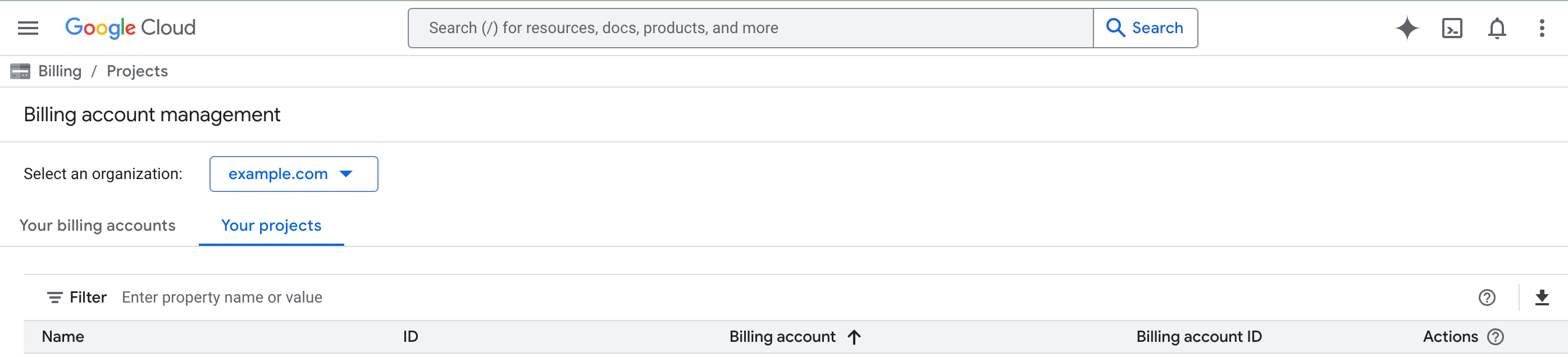
Task: Select the Your projects tab
Action: tap(271, 226)
